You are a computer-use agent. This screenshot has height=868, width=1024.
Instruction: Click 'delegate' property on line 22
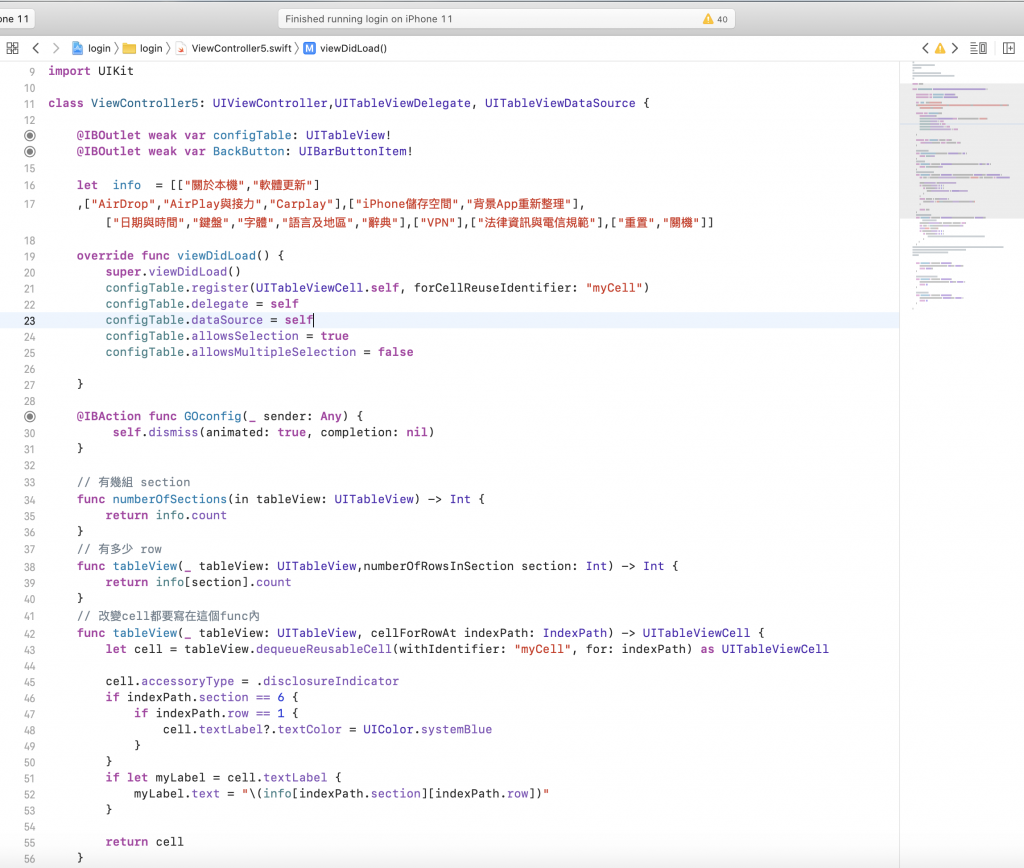[220, 304]
